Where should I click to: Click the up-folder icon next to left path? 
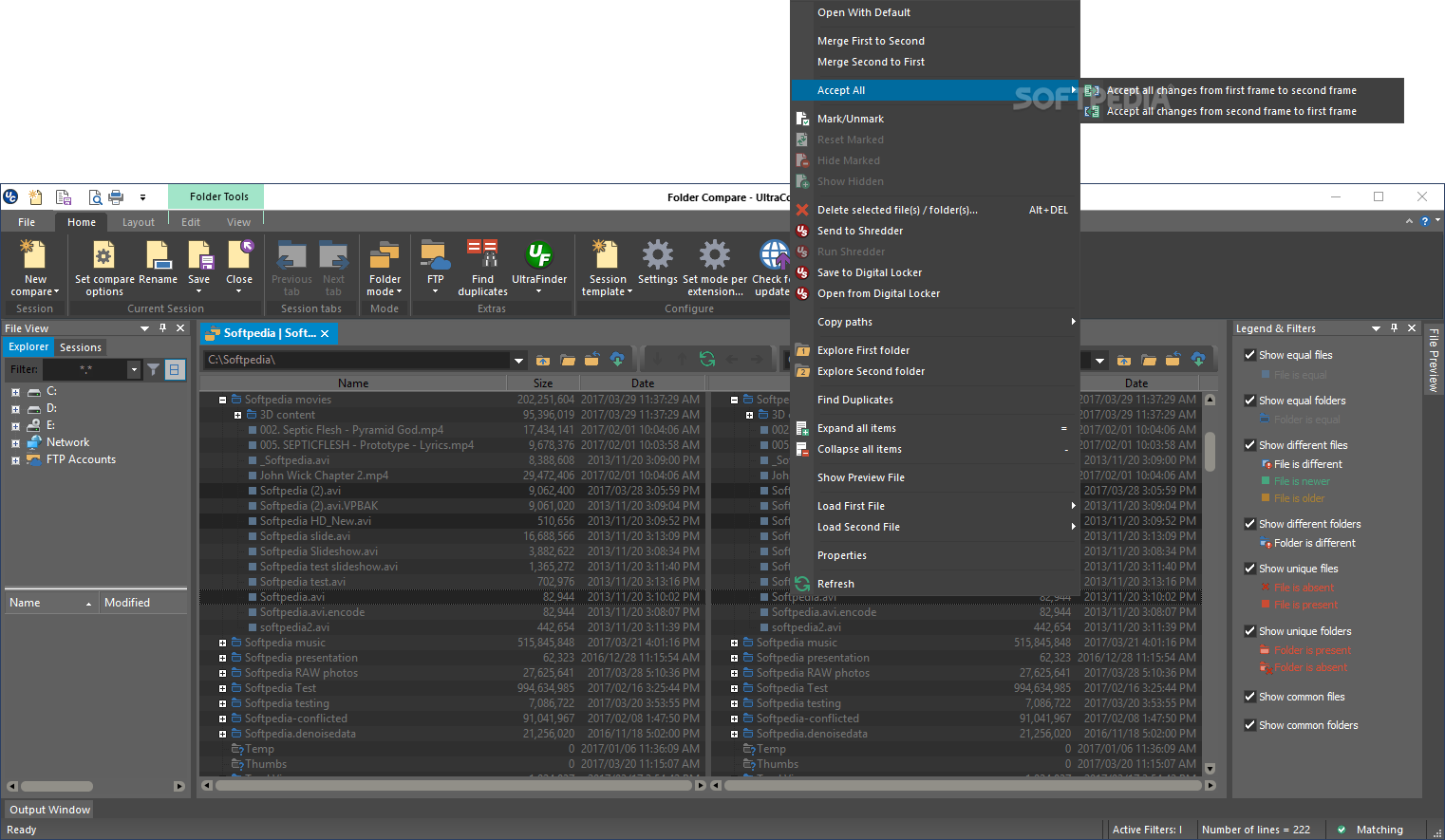(543, 360)
